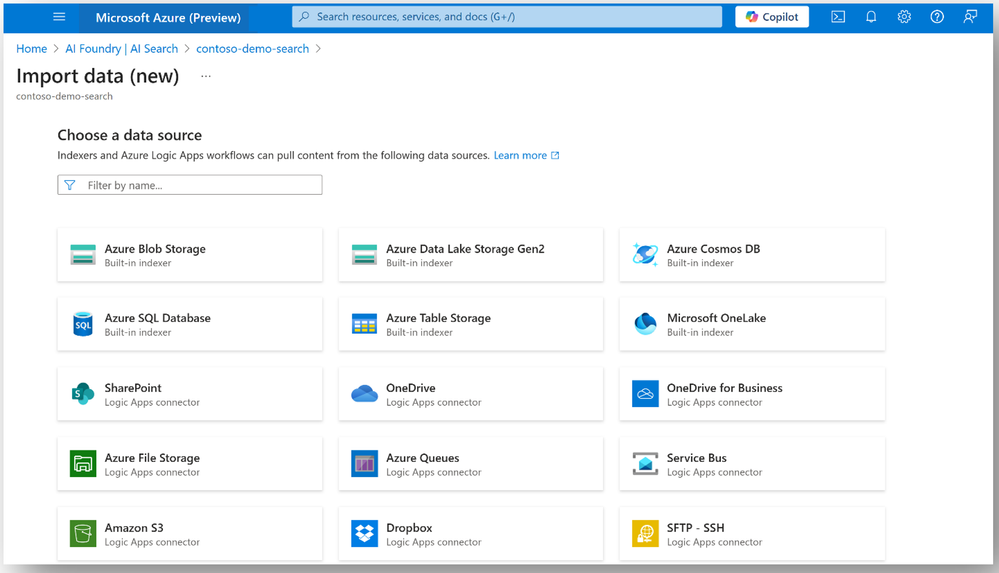Click the Azure File Storage icon
This screenshot has height=573, width=999.
(x=83, y=464)
